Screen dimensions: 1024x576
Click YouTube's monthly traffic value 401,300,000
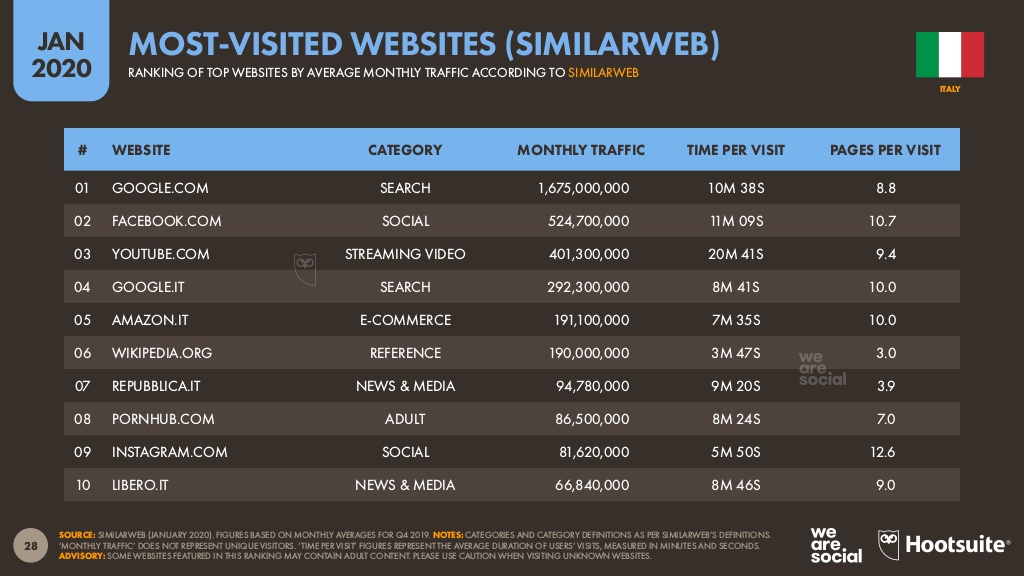coord(589,254)
